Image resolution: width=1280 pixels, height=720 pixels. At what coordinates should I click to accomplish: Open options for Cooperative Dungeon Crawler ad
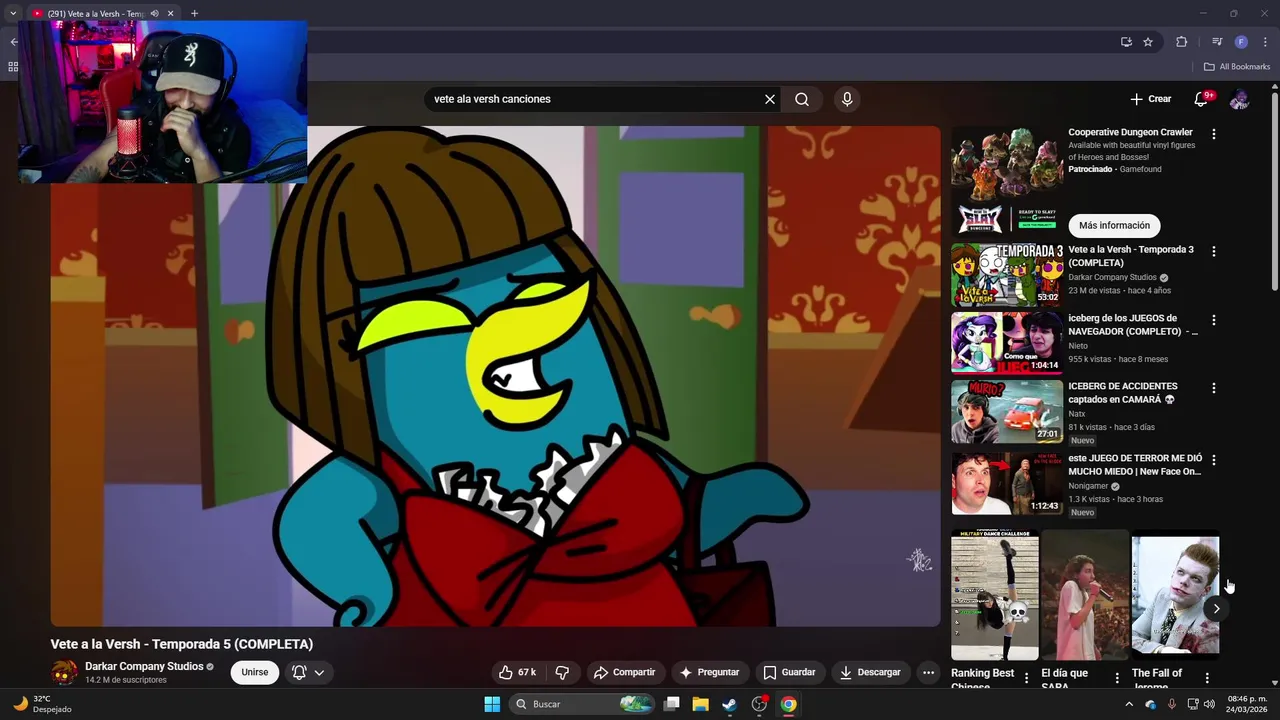(x=1214, y=133)
